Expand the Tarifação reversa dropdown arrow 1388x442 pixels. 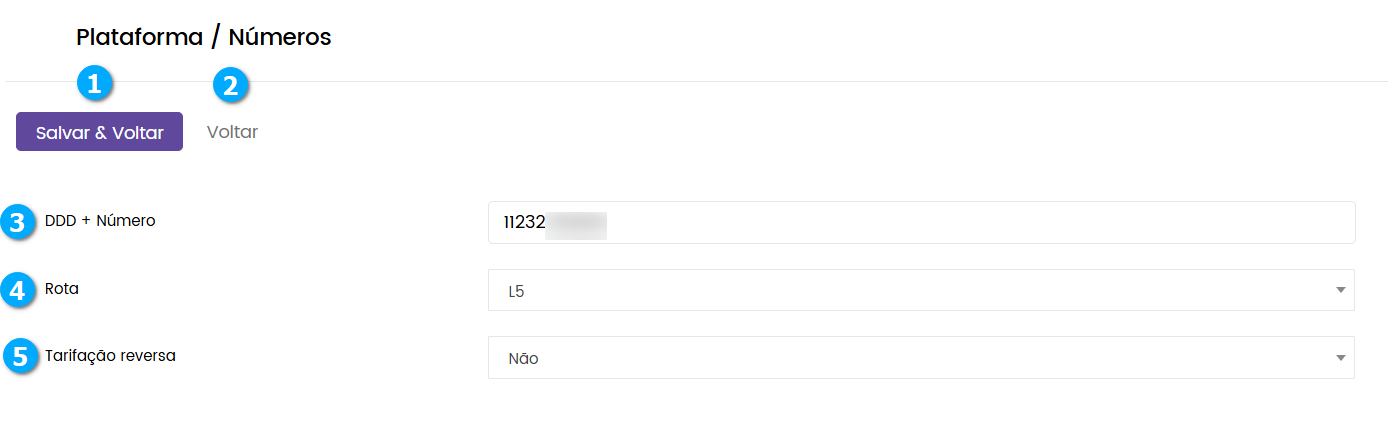click(1339, 357)
